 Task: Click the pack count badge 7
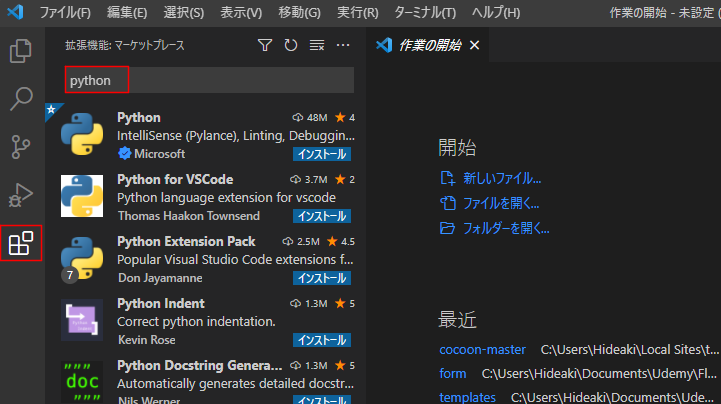69,275
